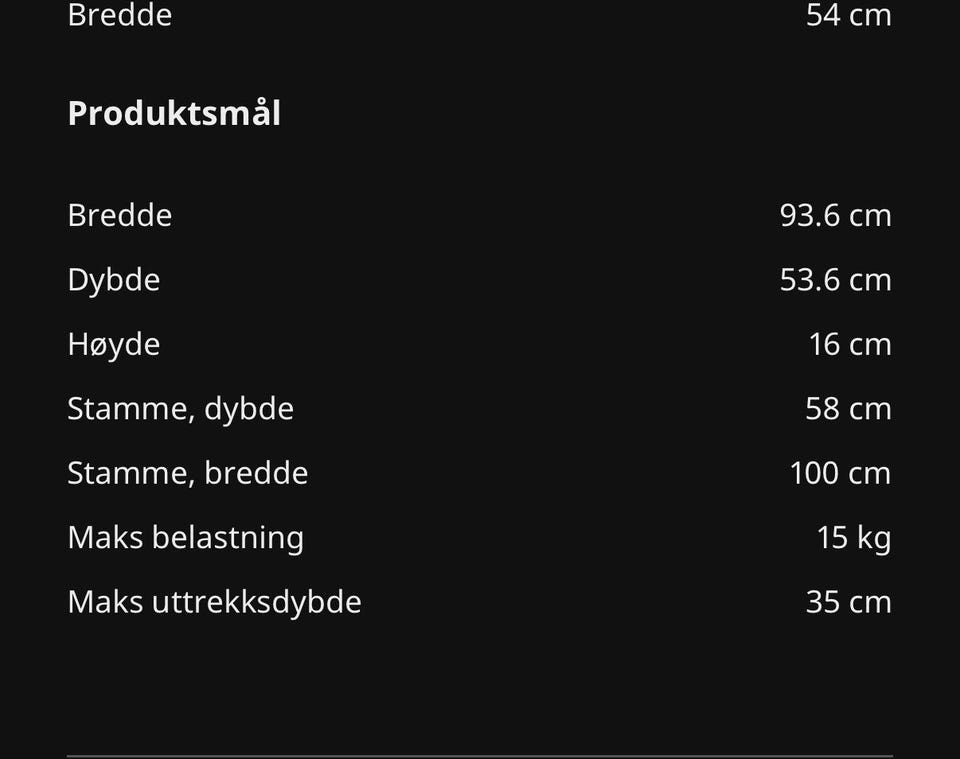Click the Maks belastning label

click(x=185, y=537)
